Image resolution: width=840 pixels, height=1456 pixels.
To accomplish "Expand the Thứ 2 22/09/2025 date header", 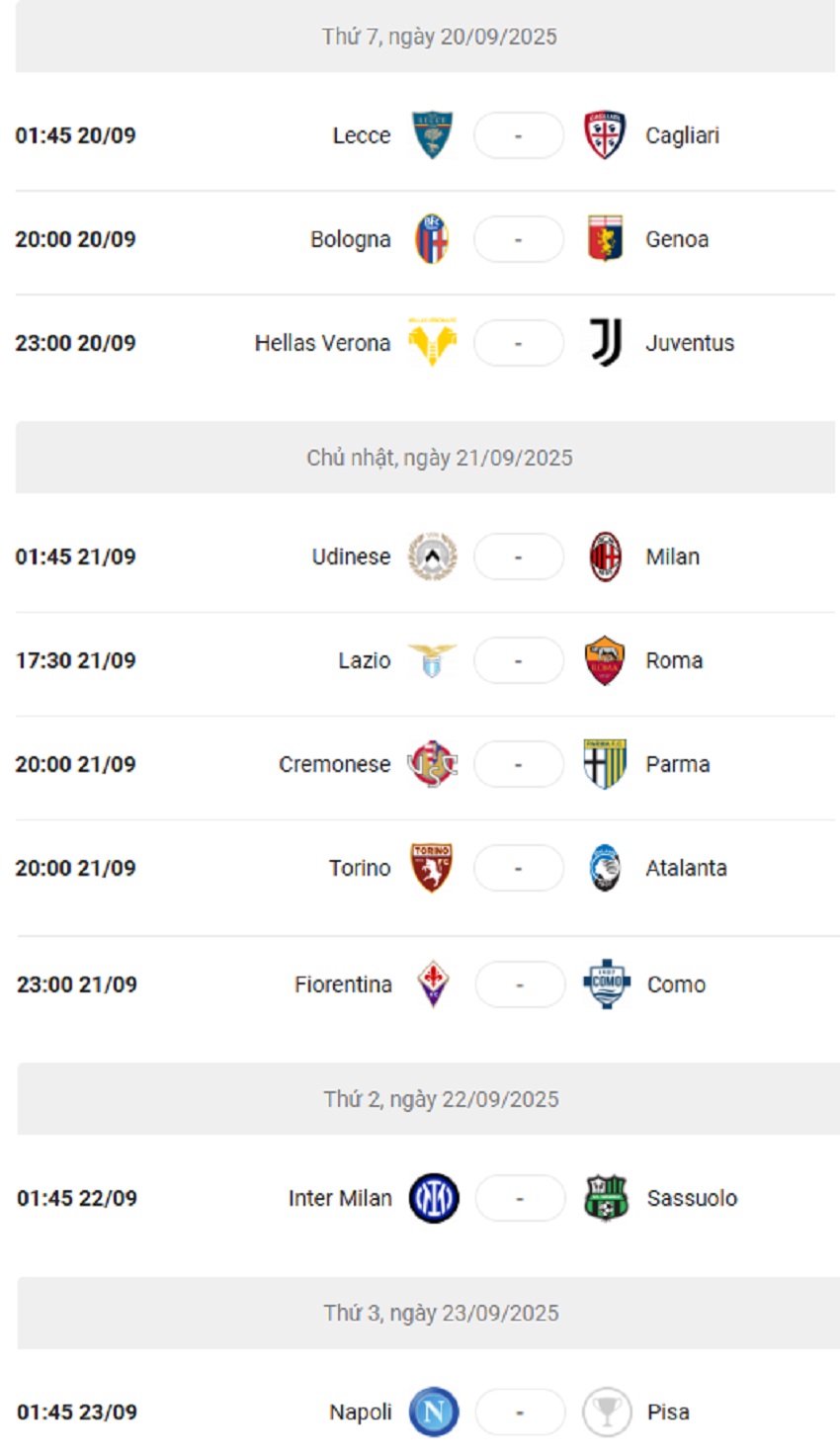I will tap(420, 1098).
